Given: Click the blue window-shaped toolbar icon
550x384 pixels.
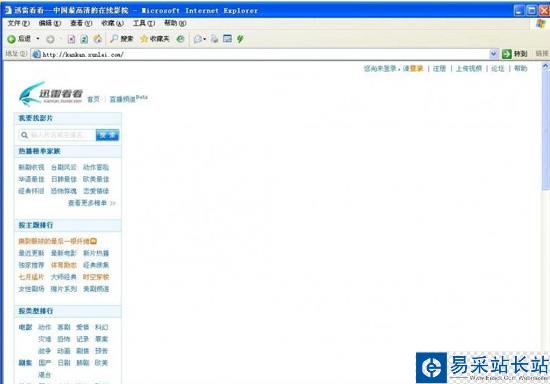Looking at the screenshot, I should tap(227, 39).
